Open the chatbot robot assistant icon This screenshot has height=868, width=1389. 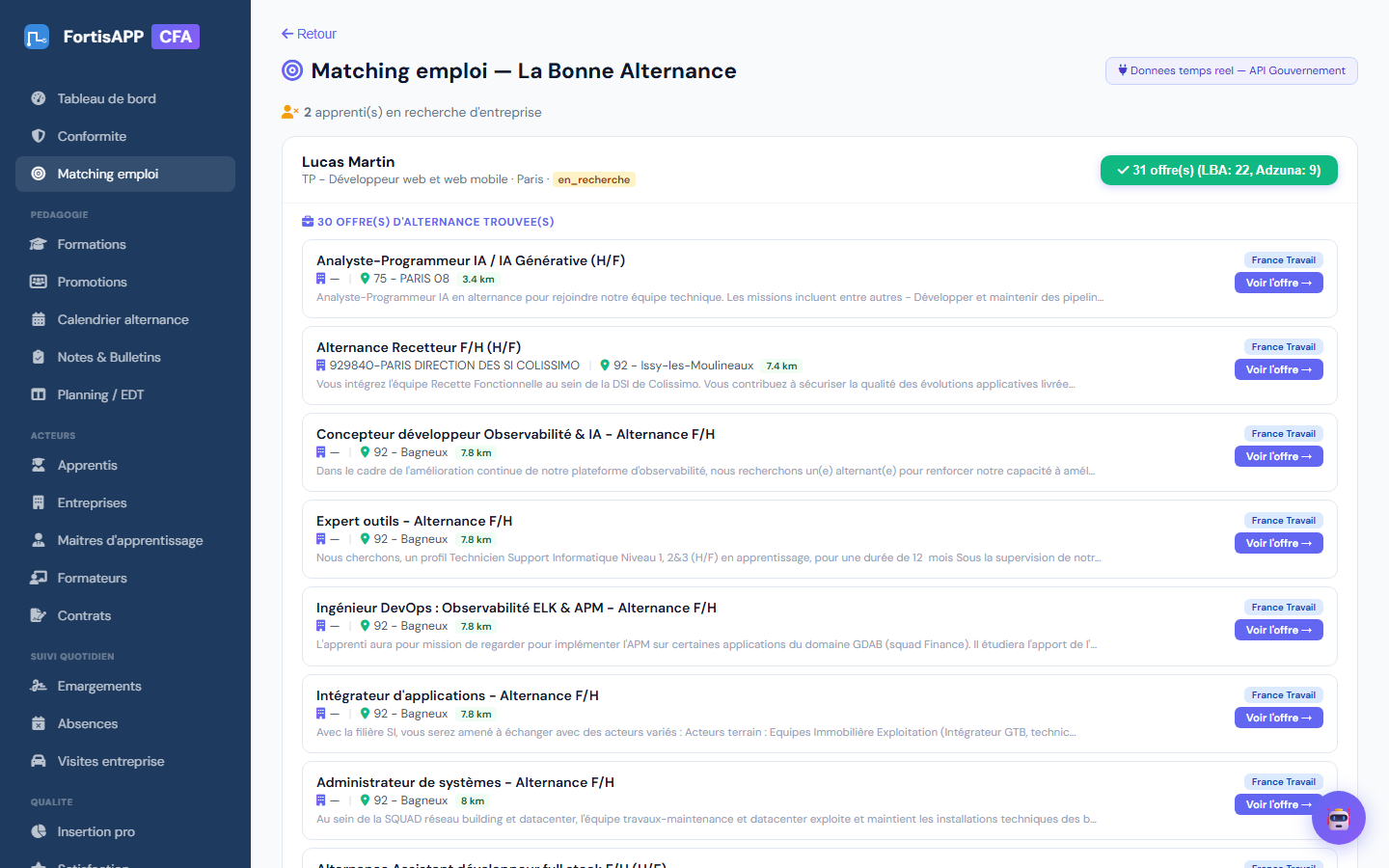[1339, 818]
